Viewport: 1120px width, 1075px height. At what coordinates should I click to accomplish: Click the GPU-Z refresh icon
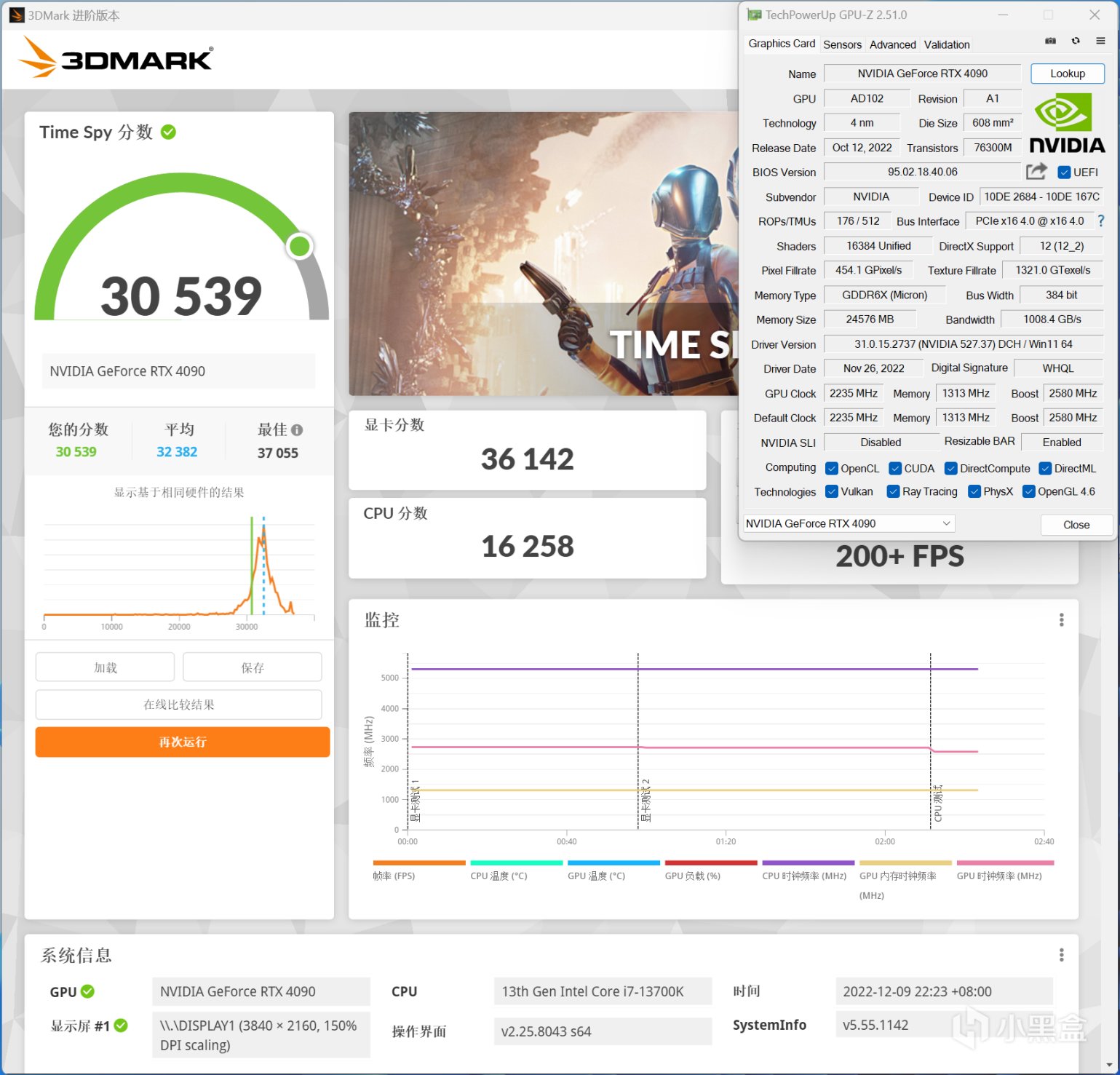point(1076,41)
